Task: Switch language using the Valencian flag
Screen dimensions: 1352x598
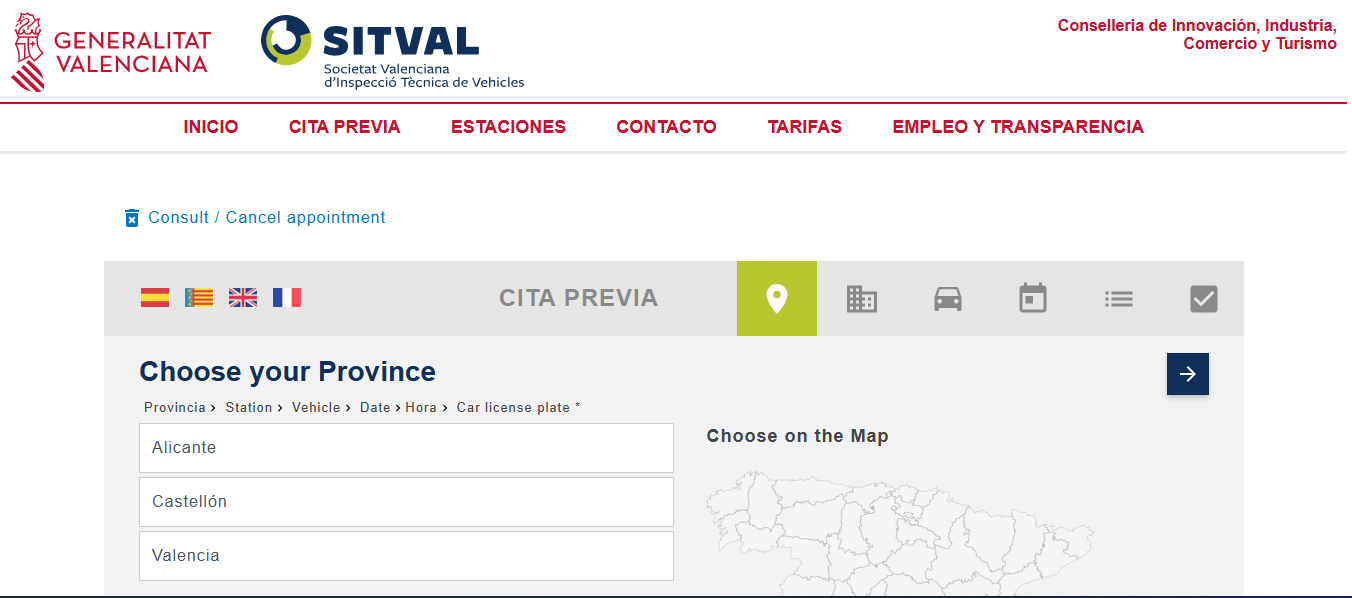Action: tap(199, 297)
